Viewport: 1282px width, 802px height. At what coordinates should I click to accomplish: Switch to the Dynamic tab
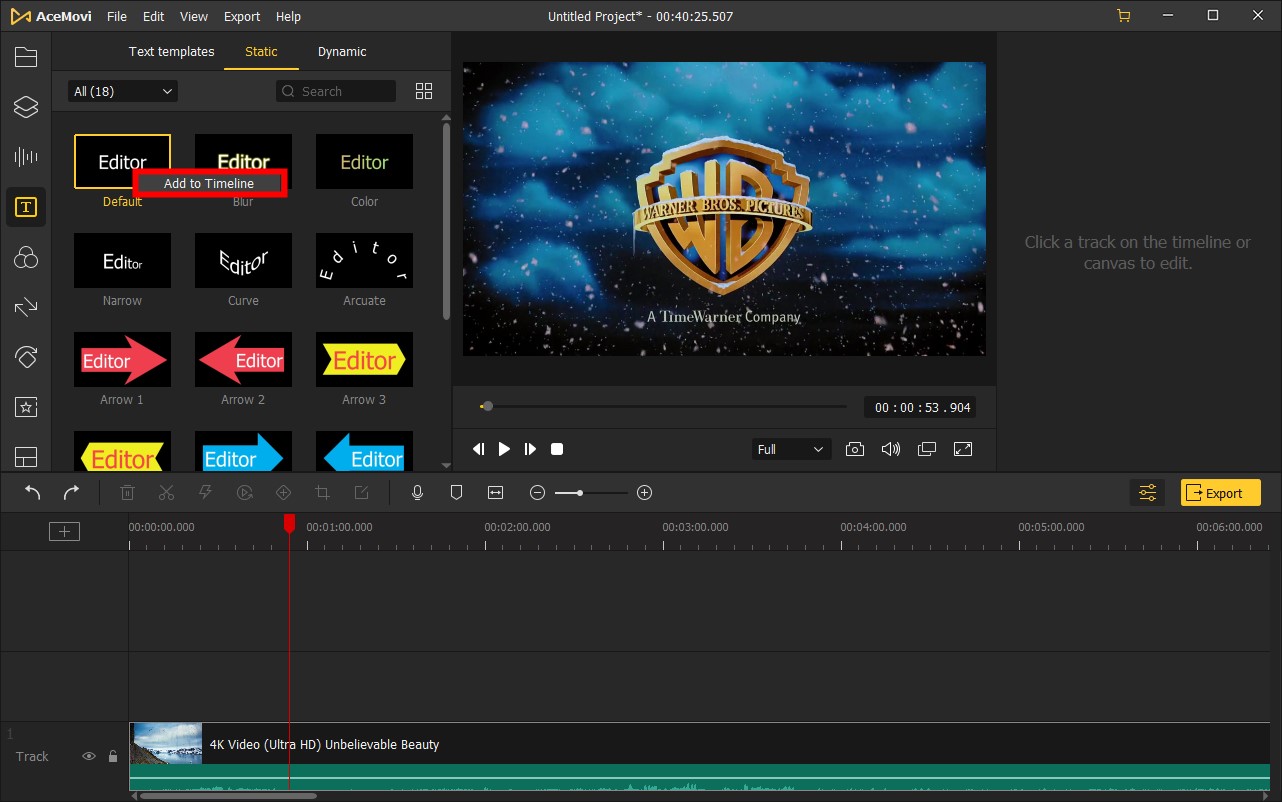click(342, 52)
